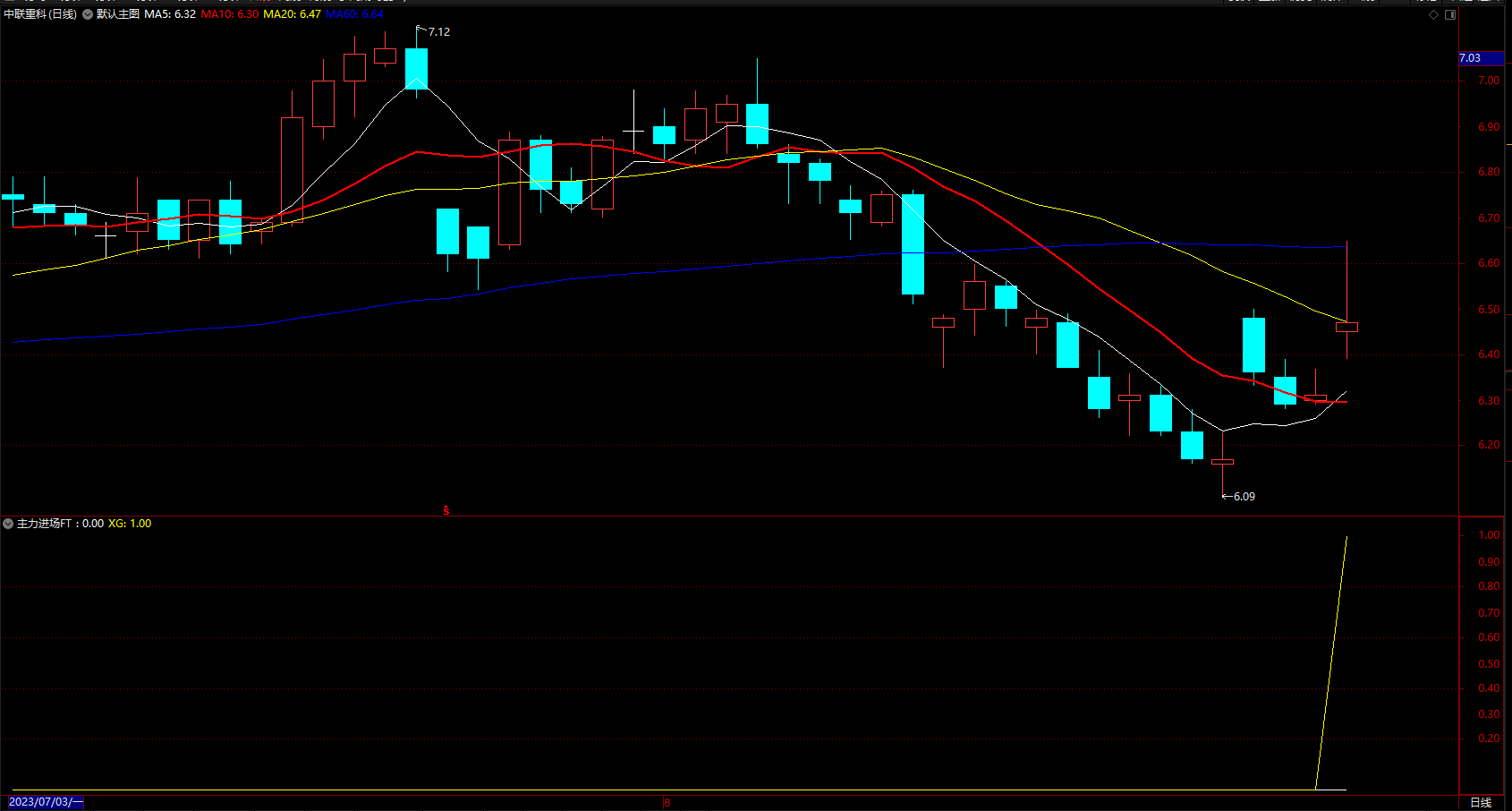The image size is (1512, 811).
Task: Click the red S signal marker
Action: [446, 511]
